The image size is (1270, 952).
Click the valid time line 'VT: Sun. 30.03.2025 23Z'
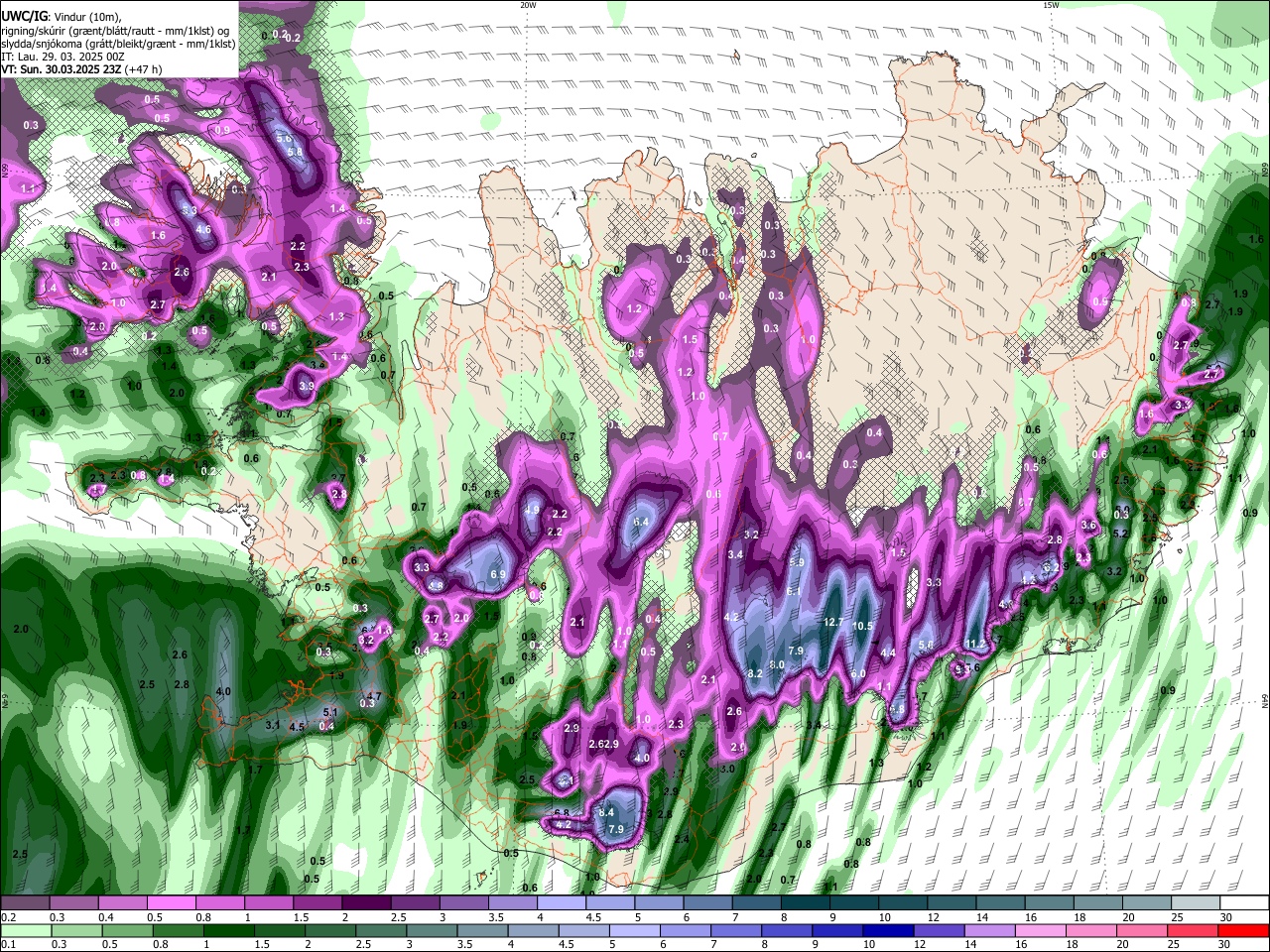coord(62,69)
